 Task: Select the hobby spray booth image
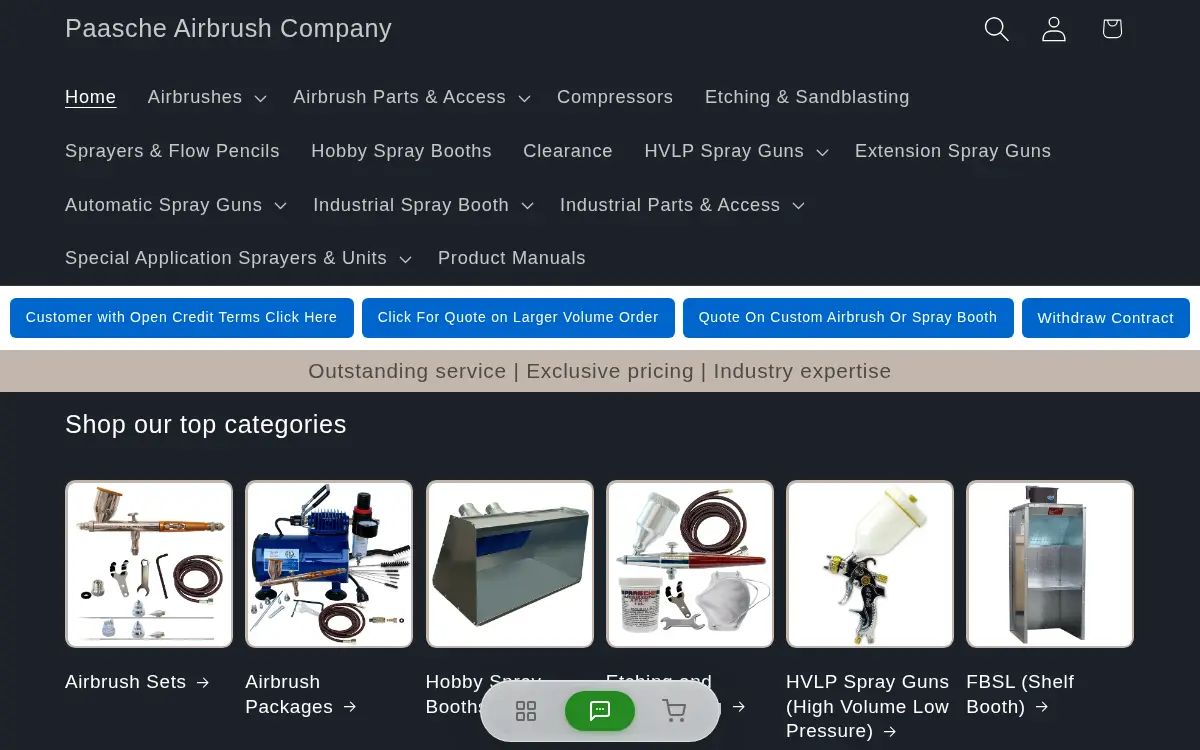pos(510,564)
